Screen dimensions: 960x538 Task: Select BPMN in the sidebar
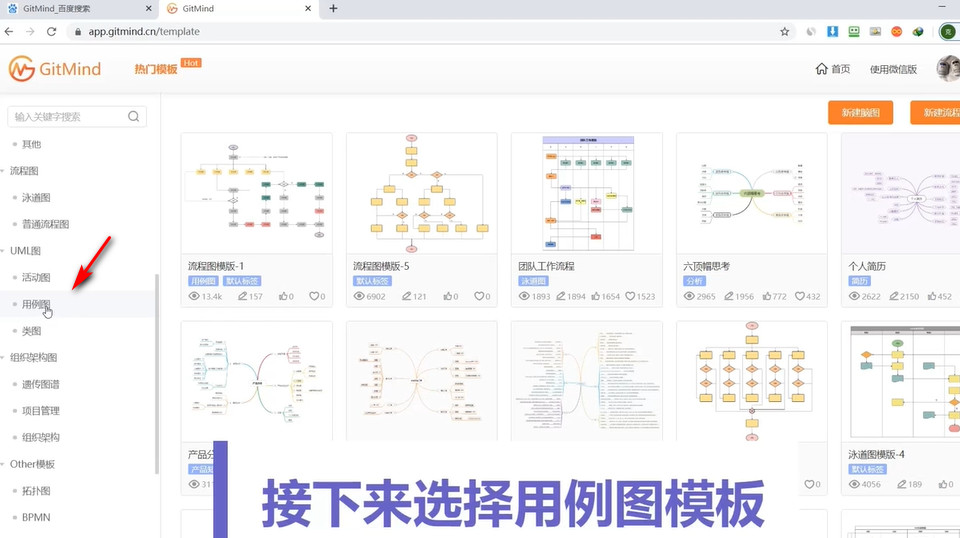[x=36, y=517]
